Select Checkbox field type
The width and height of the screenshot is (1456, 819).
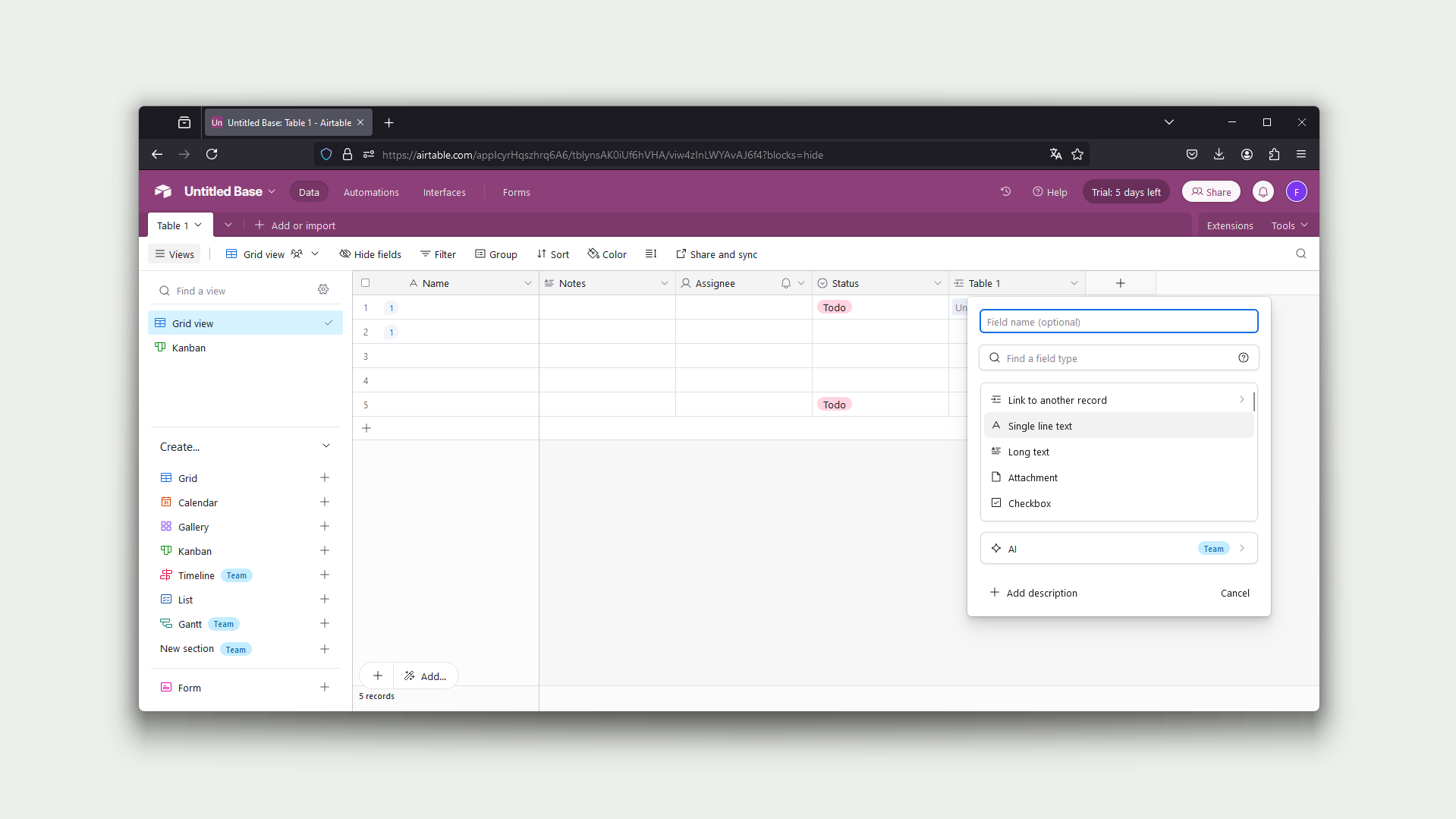[1118, 503]
